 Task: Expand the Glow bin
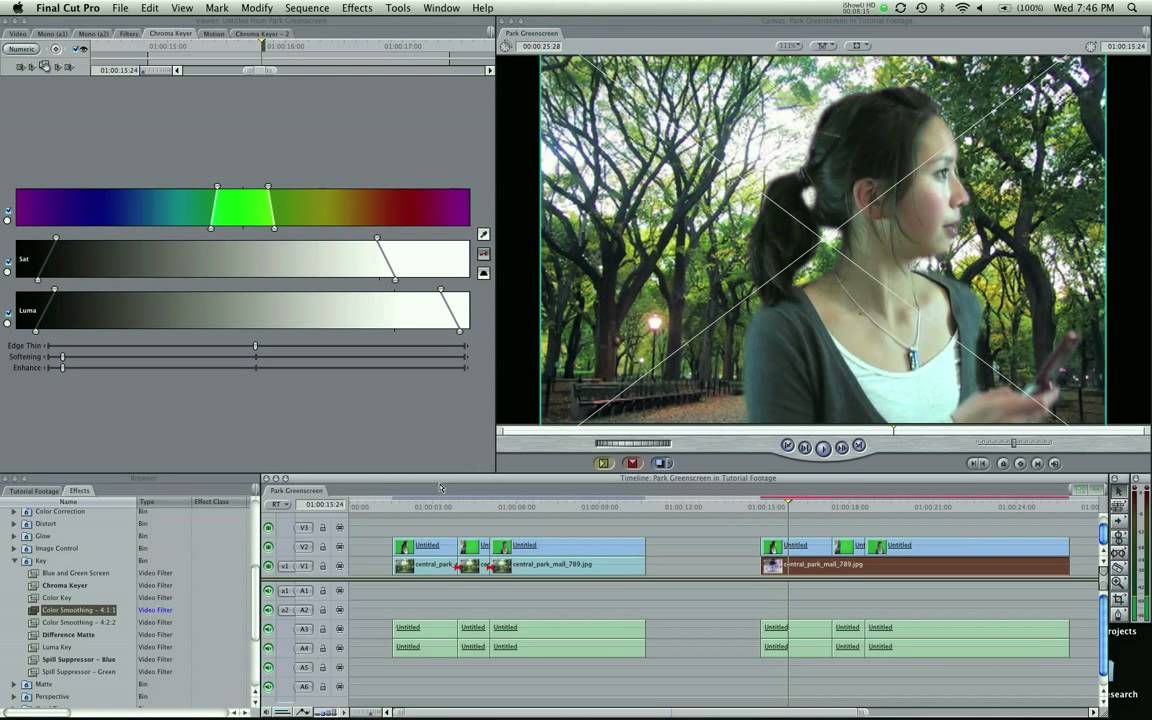(14, 536)
